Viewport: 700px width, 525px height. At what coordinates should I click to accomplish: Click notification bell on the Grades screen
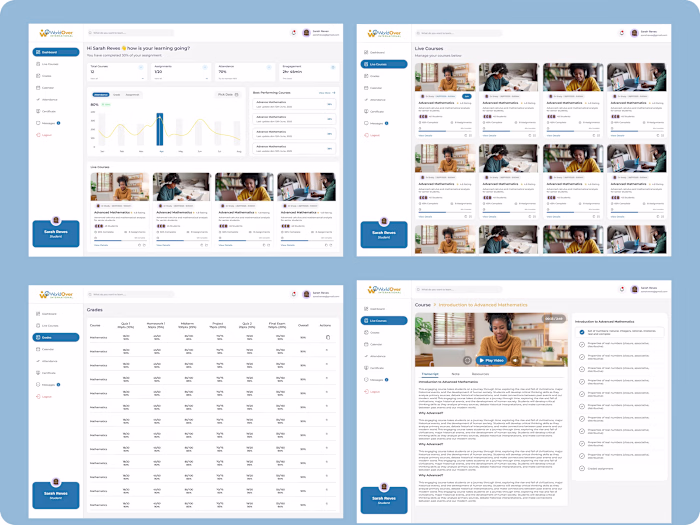pyautogui.click(x=294, y=294)
